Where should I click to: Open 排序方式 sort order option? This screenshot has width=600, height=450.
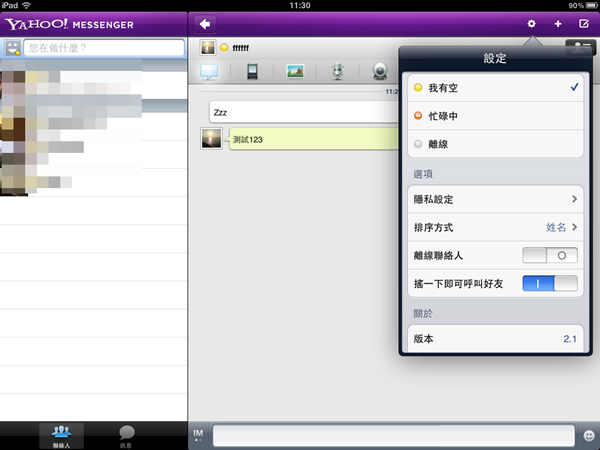(x=496, y=227)
